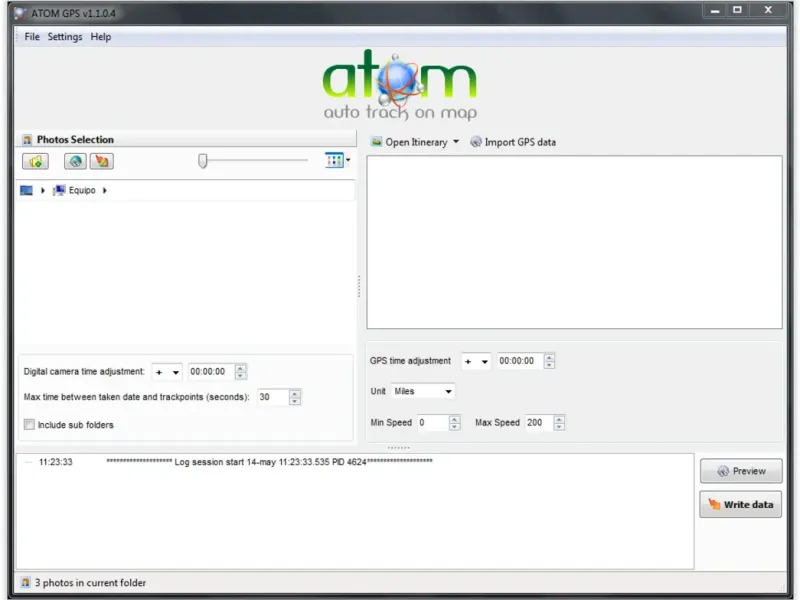Image resolution: width=800 pixels, height=600 pixels.
Task: Click the globe map icon in photos toolbar
Action: pyautogui.click(x=75, y=161)
